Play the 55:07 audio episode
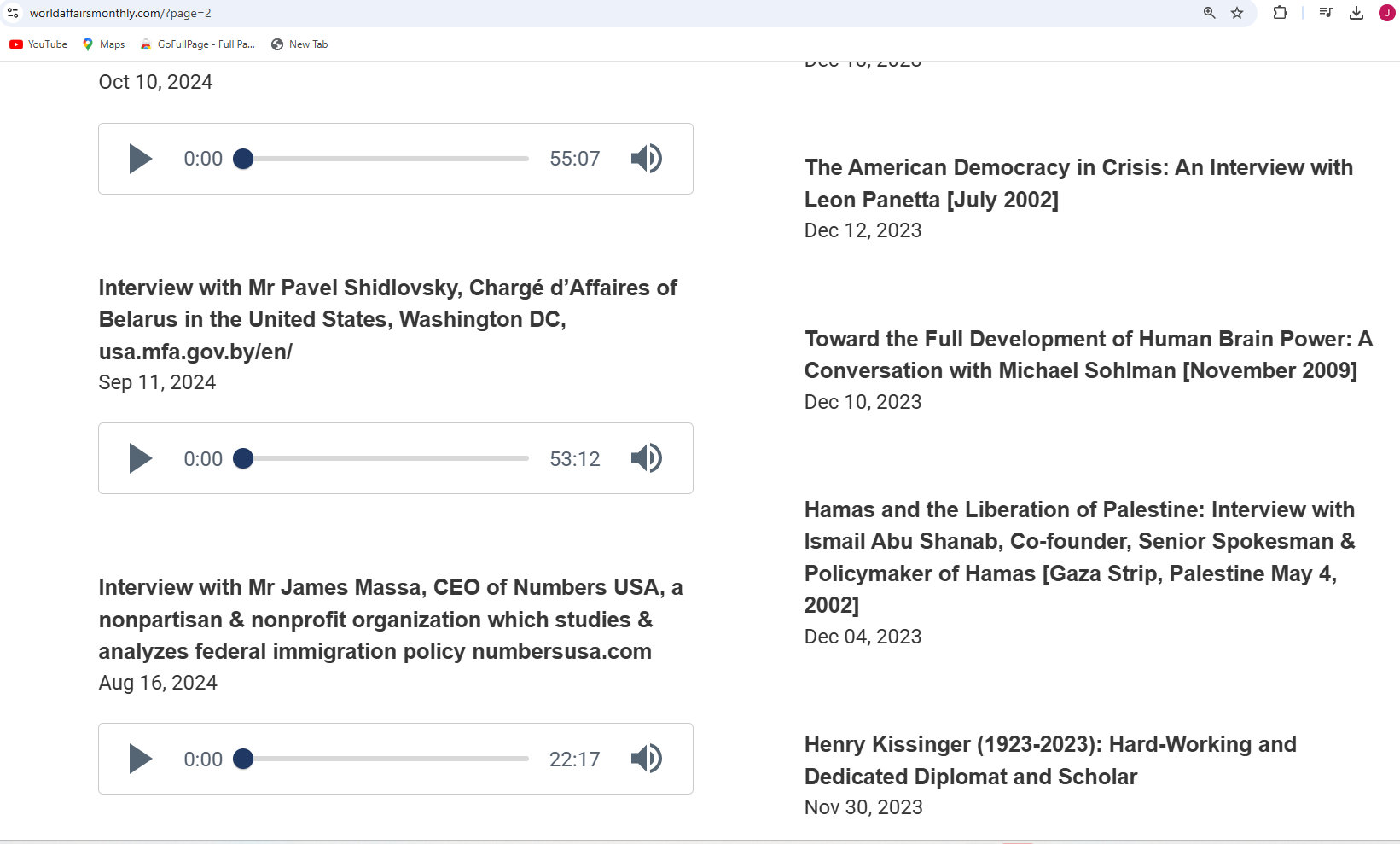This screenshot has height=844, width=1400. point(140,159)
